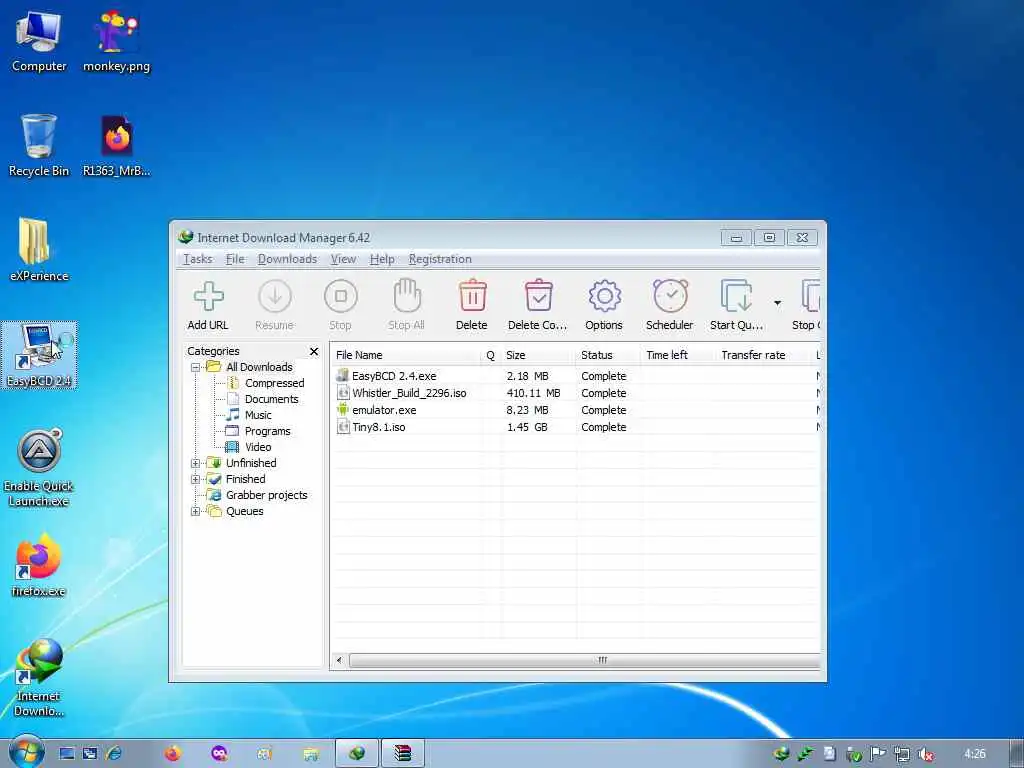Click the Stop toolbar icon
The height and width of the screenshot is (768, 1024).
point(340,297)
